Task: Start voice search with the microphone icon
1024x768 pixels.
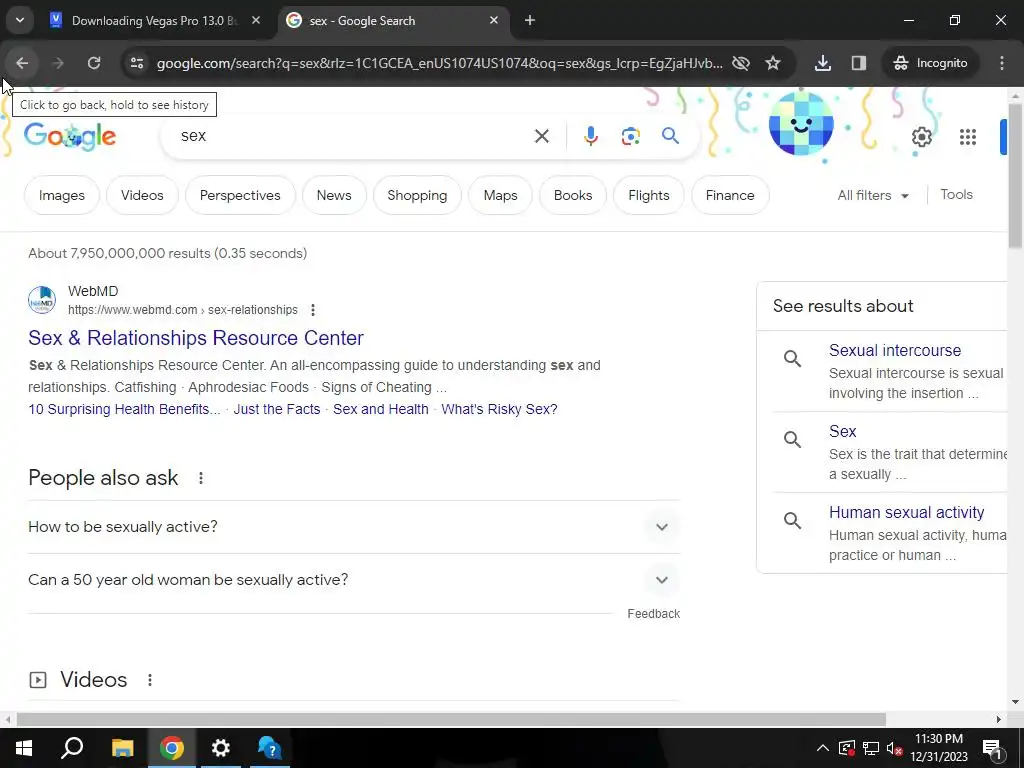Action: coord(590,136)
